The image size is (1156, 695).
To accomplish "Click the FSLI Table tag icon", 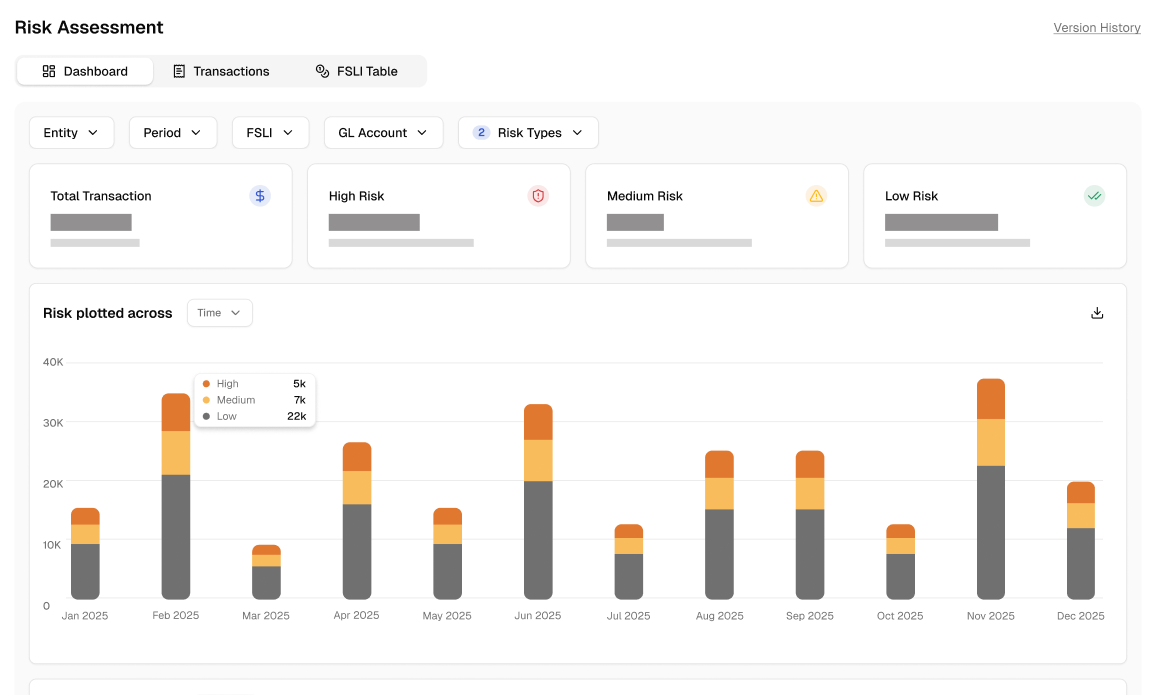I will (321, 71).
